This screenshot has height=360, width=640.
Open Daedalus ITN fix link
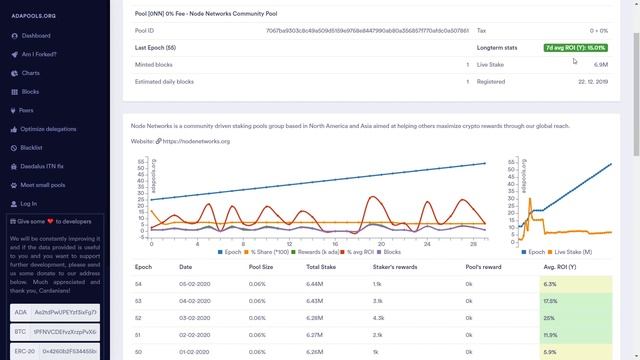[42, 167]
